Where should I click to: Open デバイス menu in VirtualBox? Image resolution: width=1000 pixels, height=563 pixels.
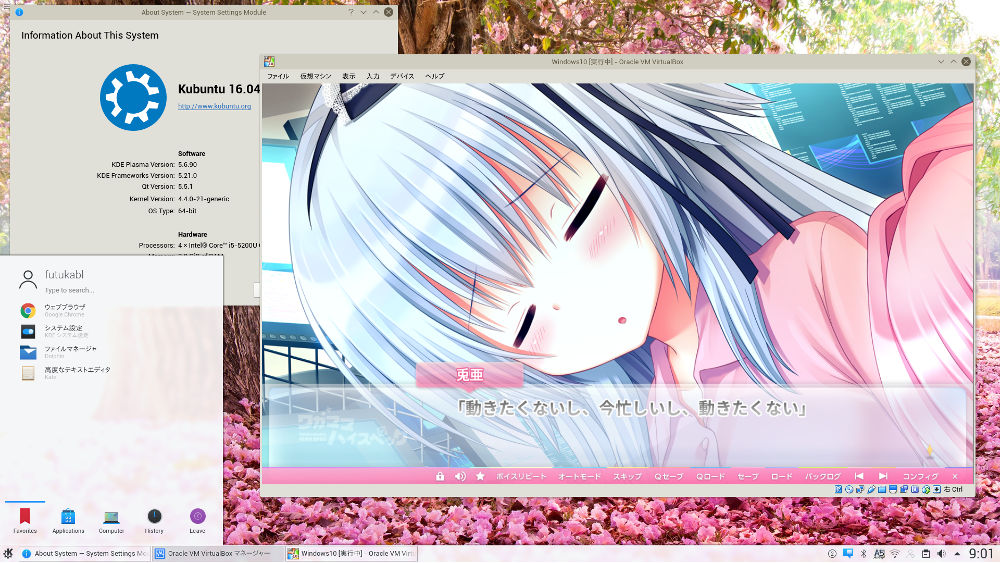point(402,76)
